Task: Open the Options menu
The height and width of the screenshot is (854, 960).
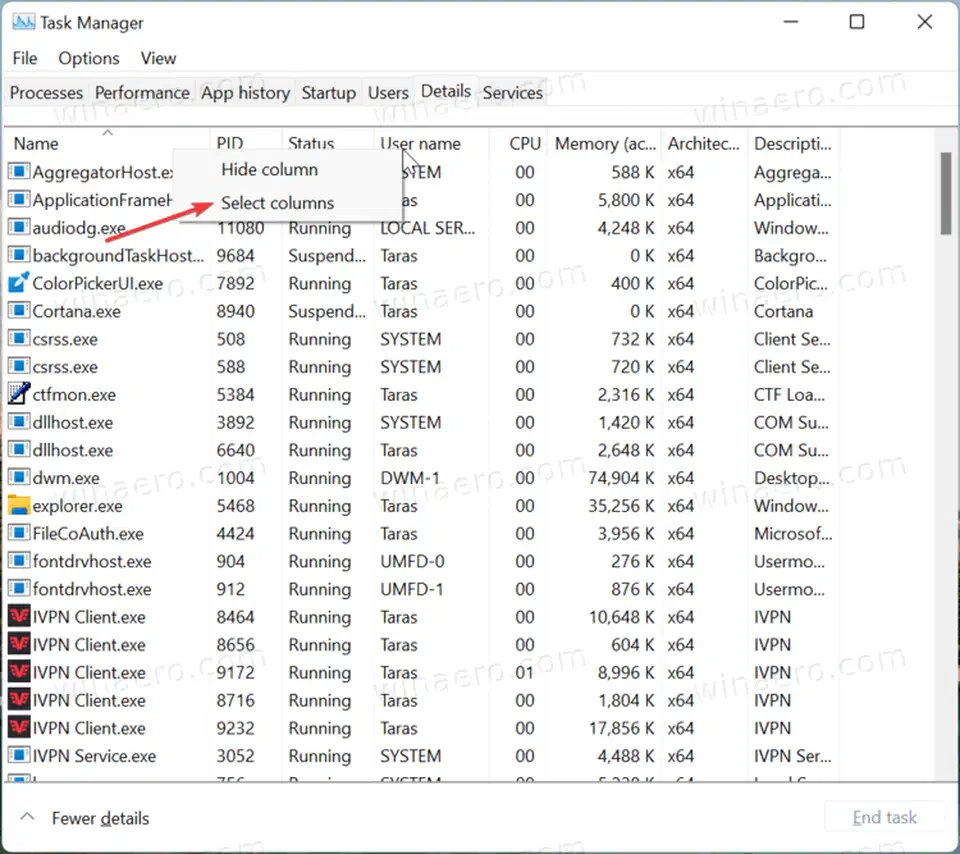Action: 89,58
